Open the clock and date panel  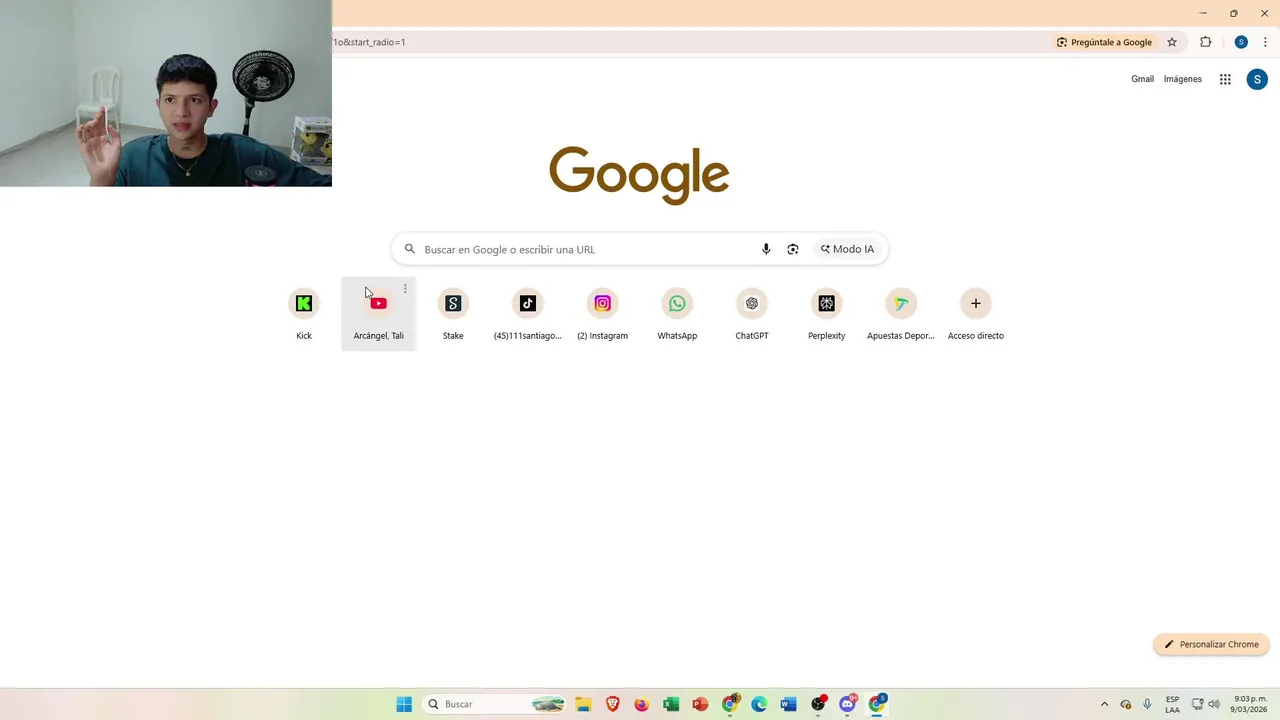pos(1250,704)
